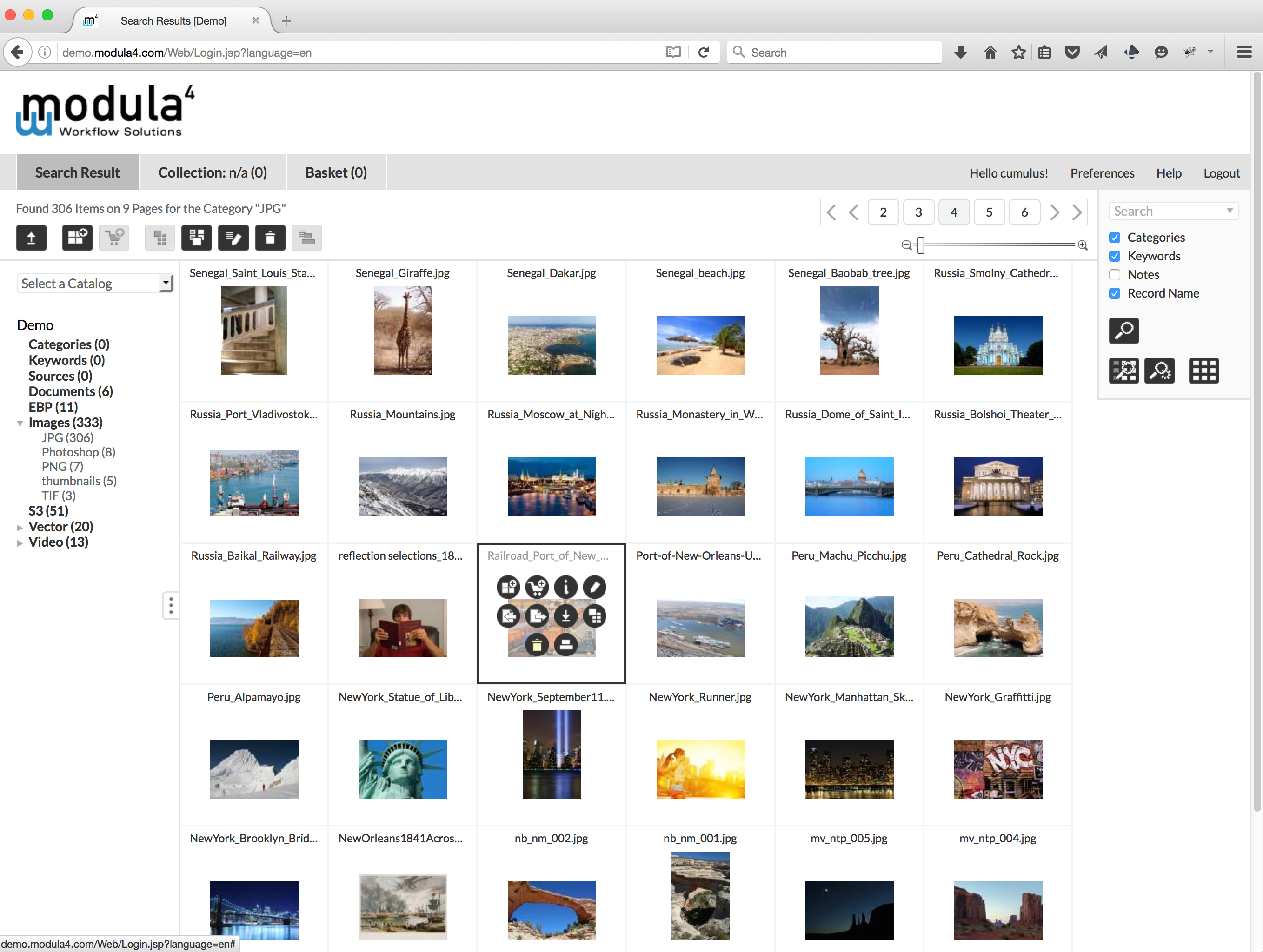Screen dimensions: 1263x952
Task: Click the dark tiles toolbar button
Action: pyautogui.click(x=196, y=238)
